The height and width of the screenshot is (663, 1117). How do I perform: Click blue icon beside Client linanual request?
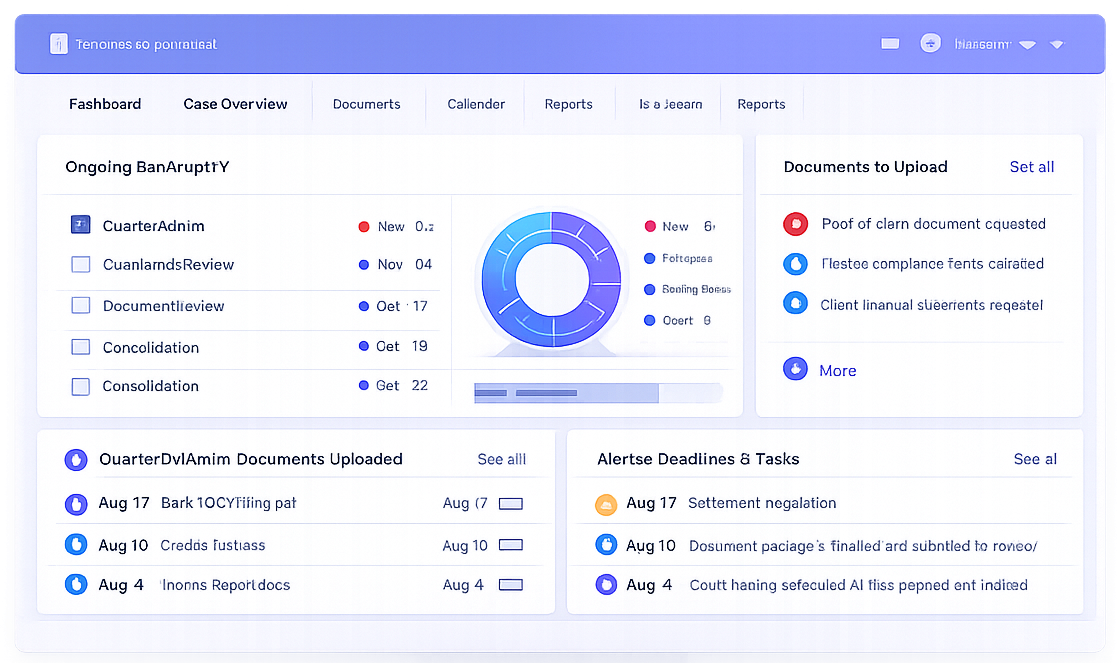click(795, 303)
